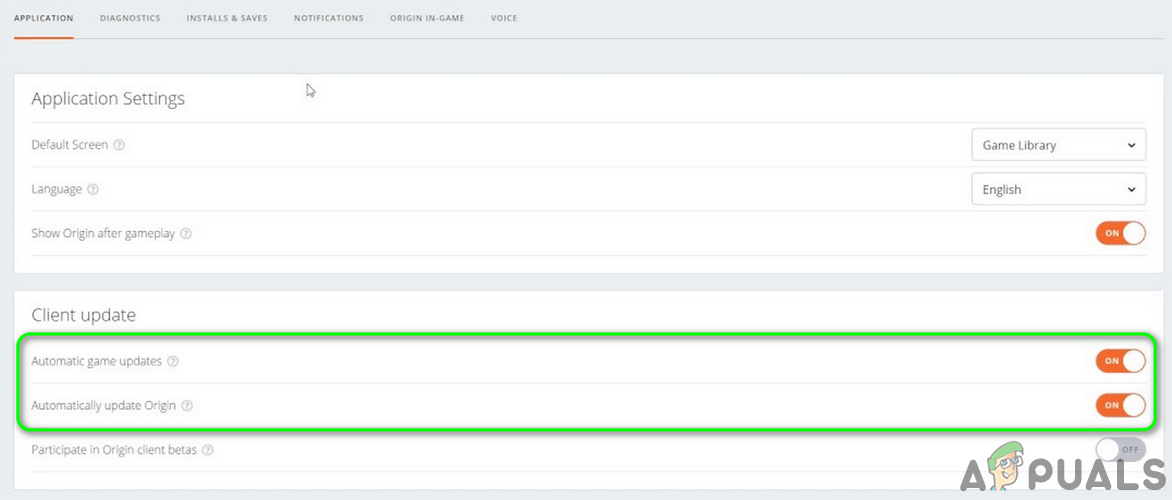Switch to the Voice tab
Viewport: 1172px width, 500px height.
pos(504,18)
